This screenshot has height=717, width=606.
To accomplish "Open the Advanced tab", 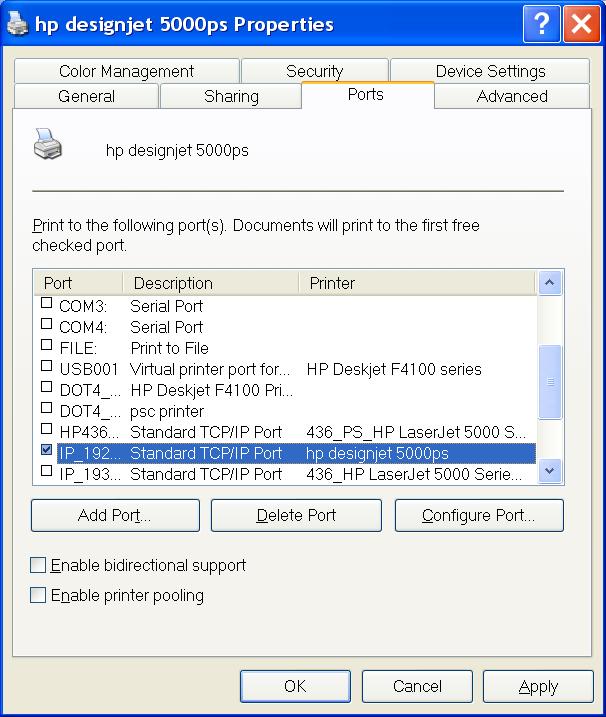I will coord(512,96).
